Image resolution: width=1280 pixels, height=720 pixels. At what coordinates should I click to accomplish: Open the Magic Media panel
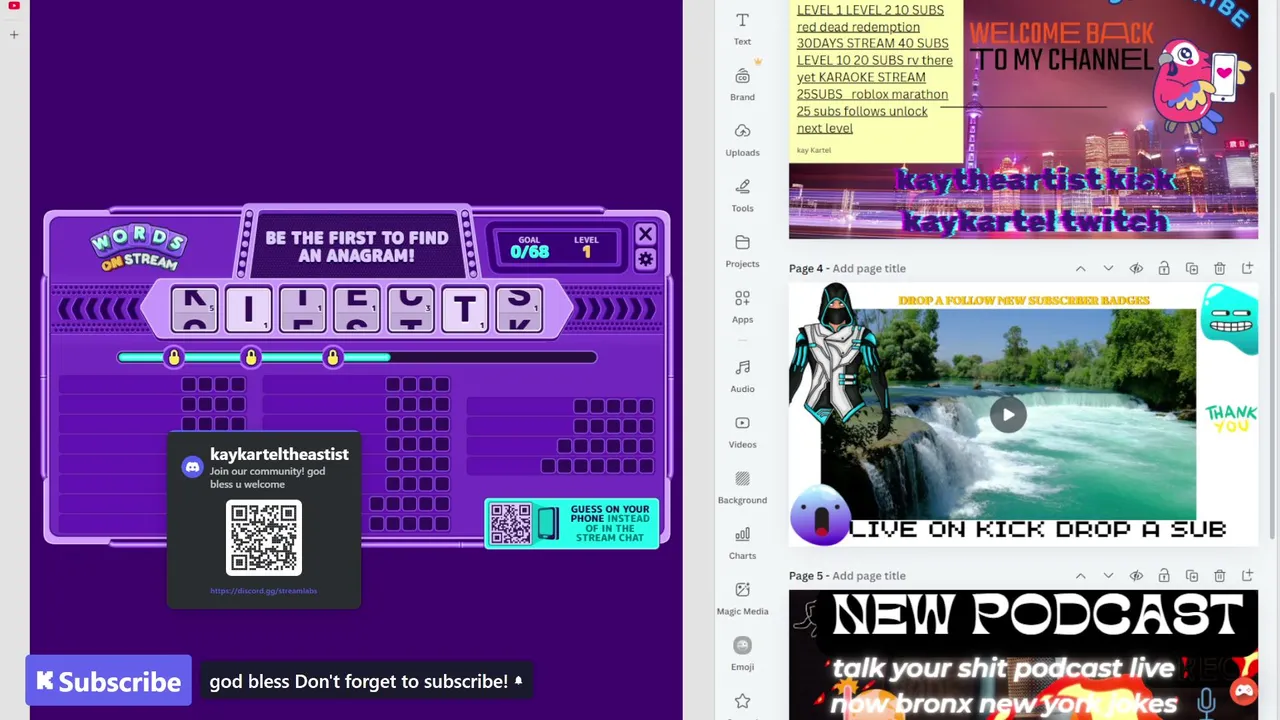coord(742,598)
